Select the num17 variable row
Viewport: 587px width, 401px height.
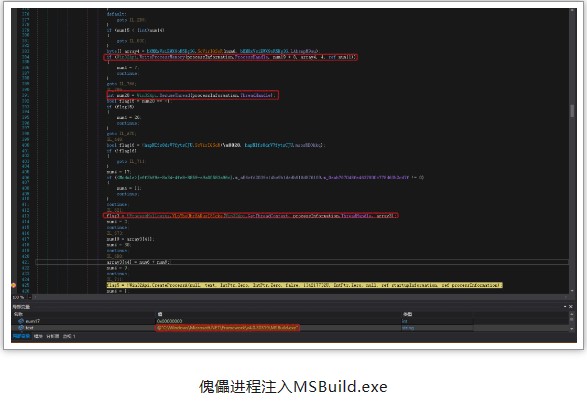tap(291, 321)
